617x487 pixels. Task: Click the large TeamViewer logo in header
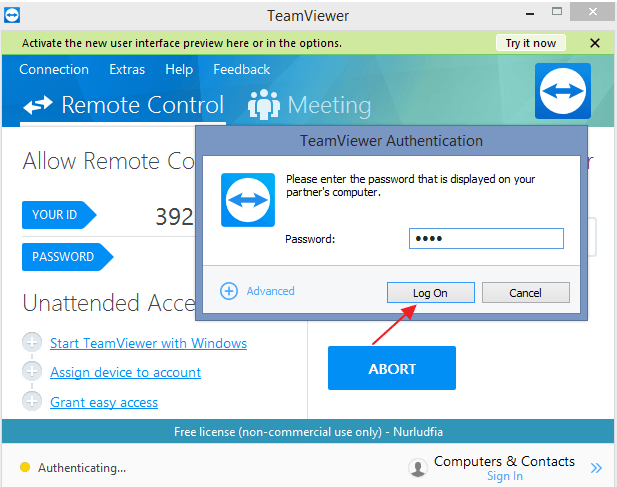pyautogui.click(x=563, y=91)
